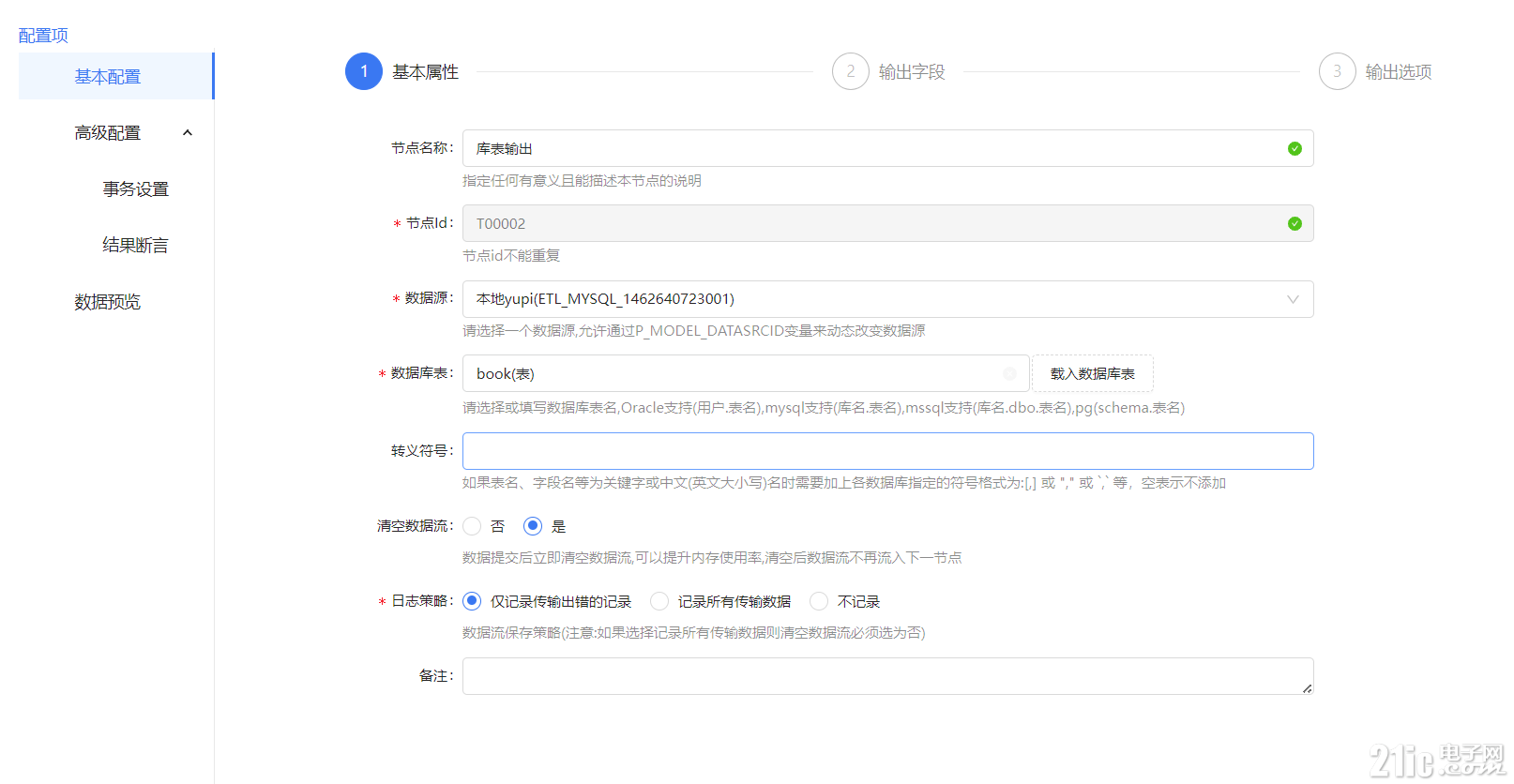Click the 转义符号 field label
Image resolution: width=1514 pixels, height=784 pixels.
(x=422, y=451)
